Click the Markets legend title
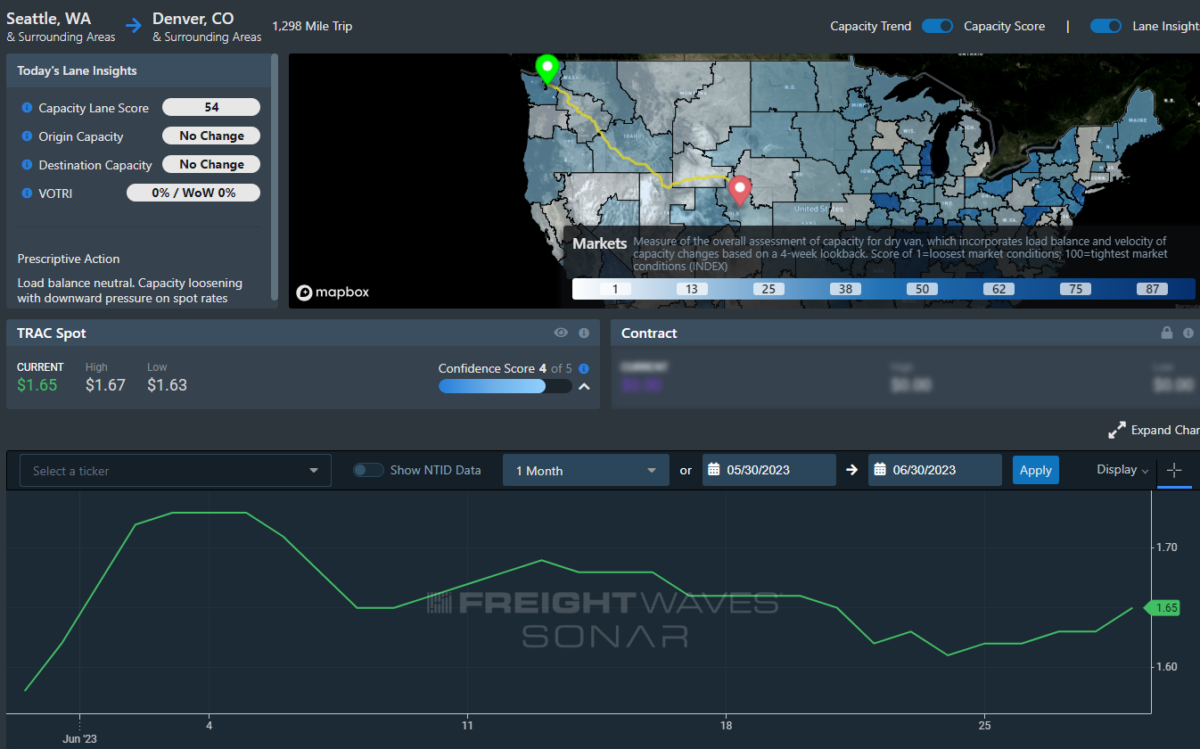This screenshot has height=749, width=1200. point(600,243)
